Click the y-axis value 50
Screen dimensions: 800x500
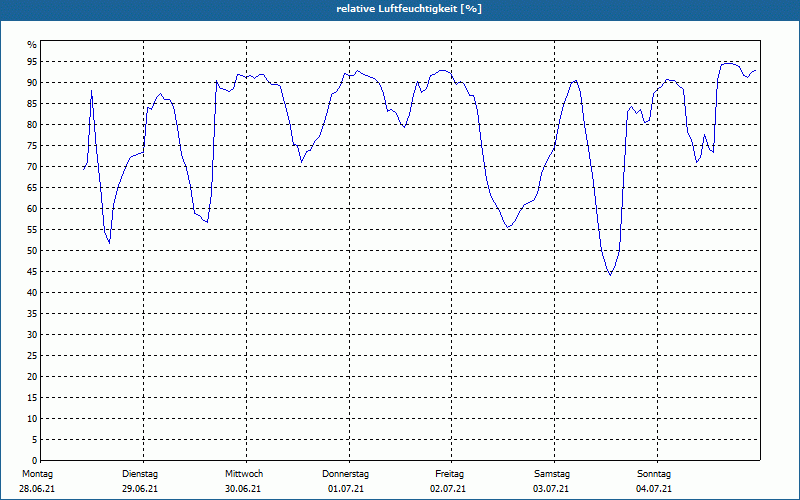click(32, 251)
